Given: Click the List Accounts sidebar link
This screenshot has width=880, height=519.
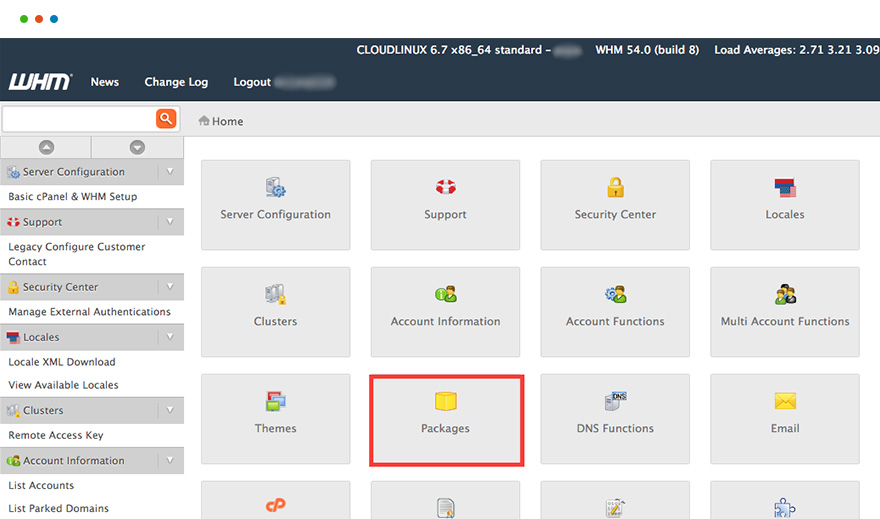Looking at the screenshot, I should point(41,486).
